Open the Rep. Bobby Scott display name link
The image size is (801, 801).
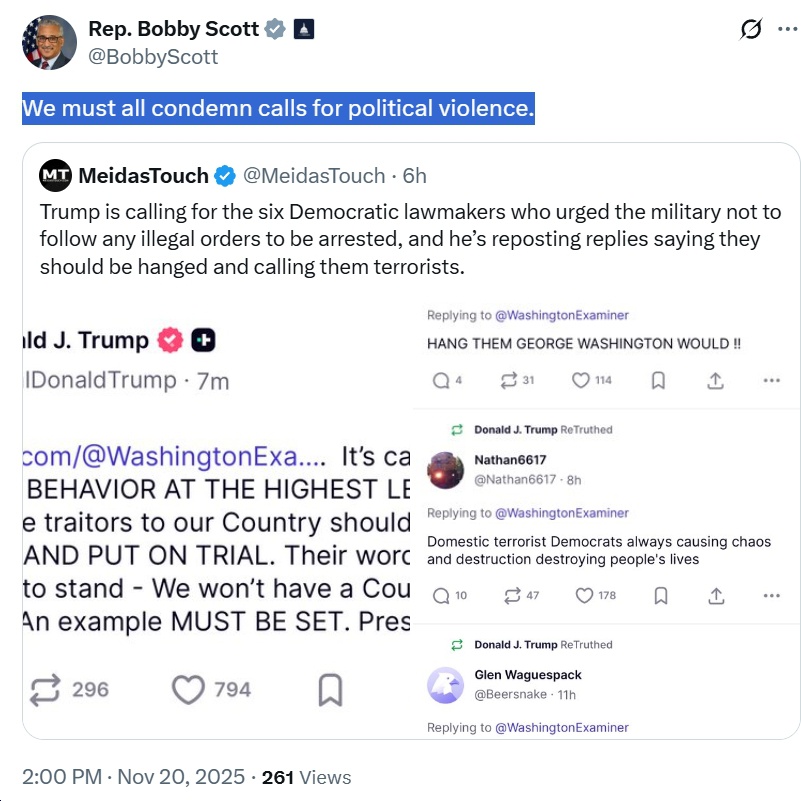[x=174, y=30]
